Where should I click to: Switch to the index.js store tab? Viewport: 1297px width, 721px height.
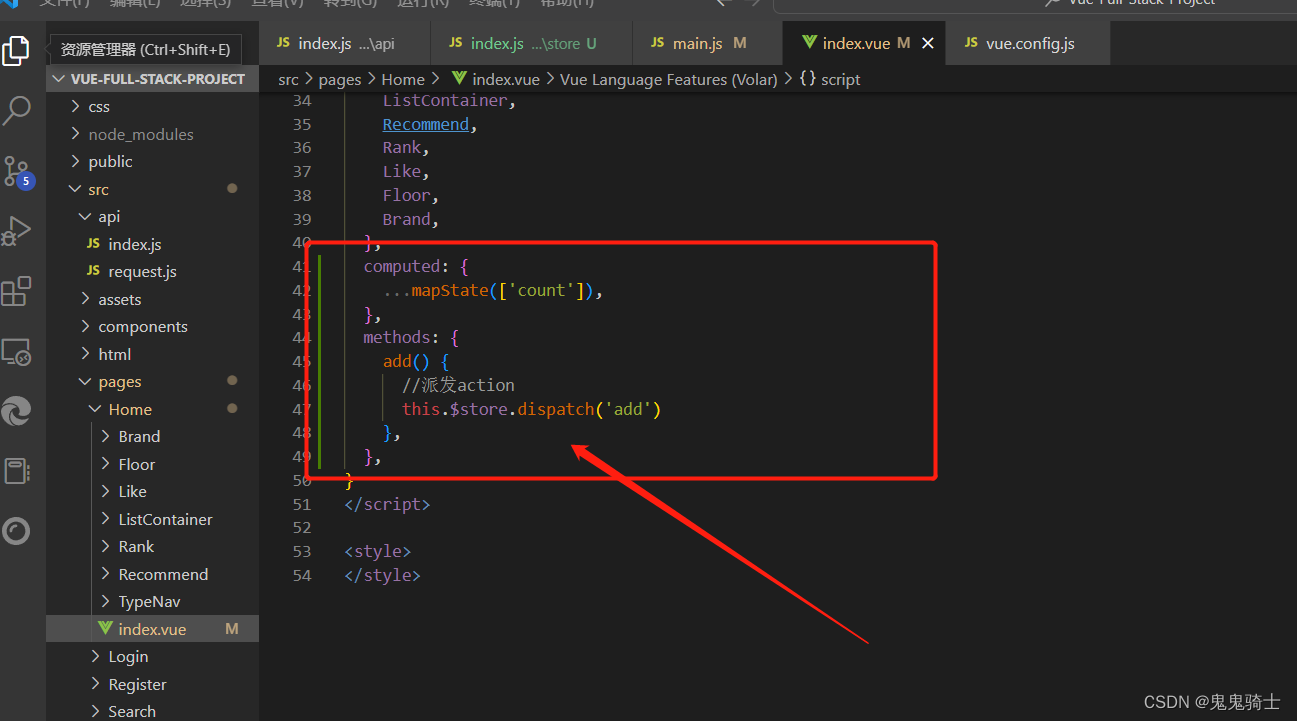tap(532, 43)
